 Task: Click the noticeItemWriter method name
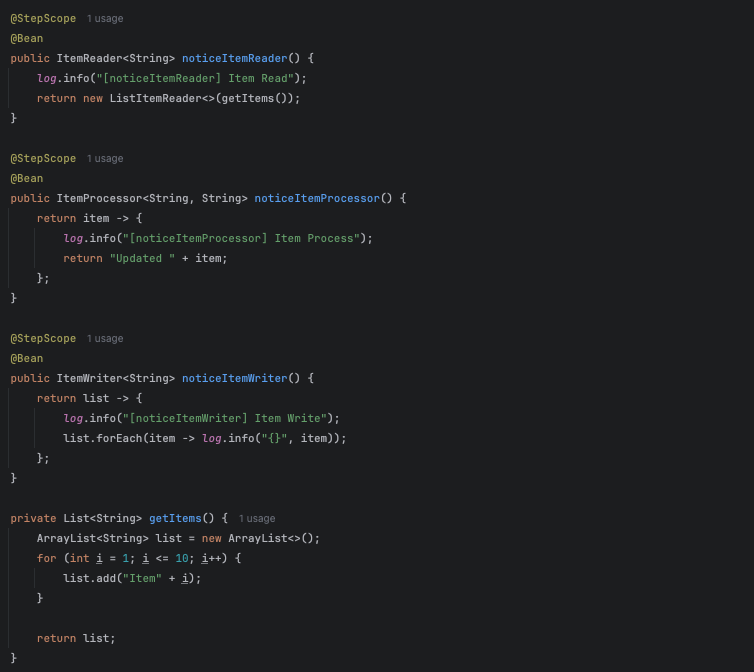click(x=235, y=379)
